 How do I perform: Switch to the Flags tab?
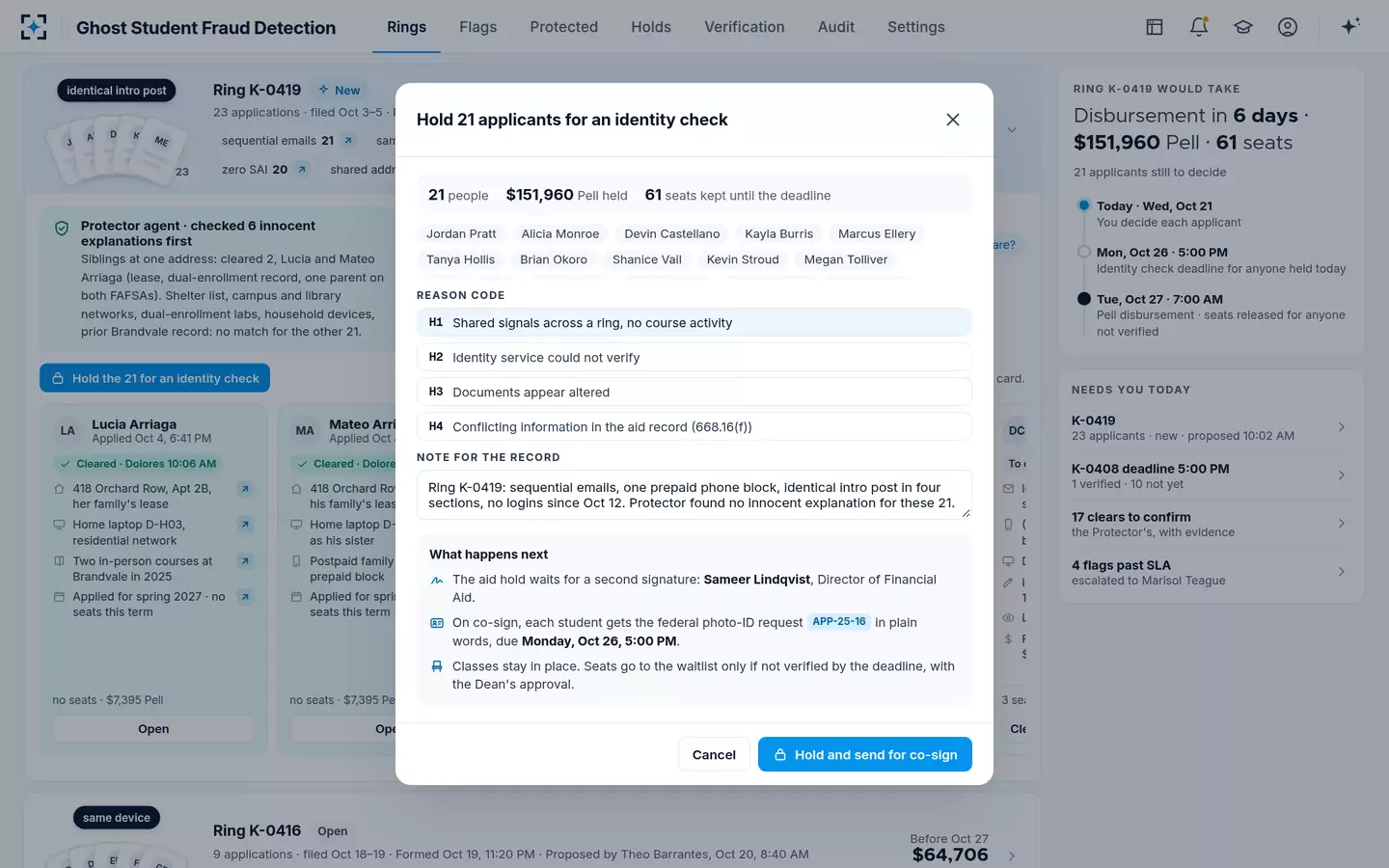[x=478, y=27]
